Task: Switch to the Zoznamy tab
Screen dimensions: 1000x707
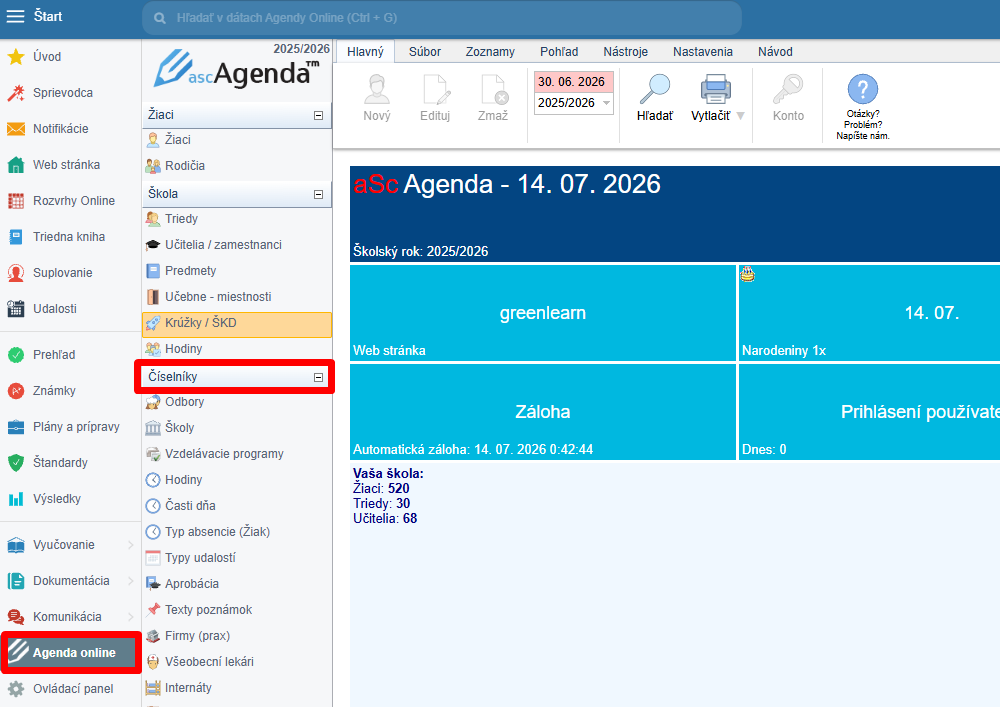Action: (490, 52)
